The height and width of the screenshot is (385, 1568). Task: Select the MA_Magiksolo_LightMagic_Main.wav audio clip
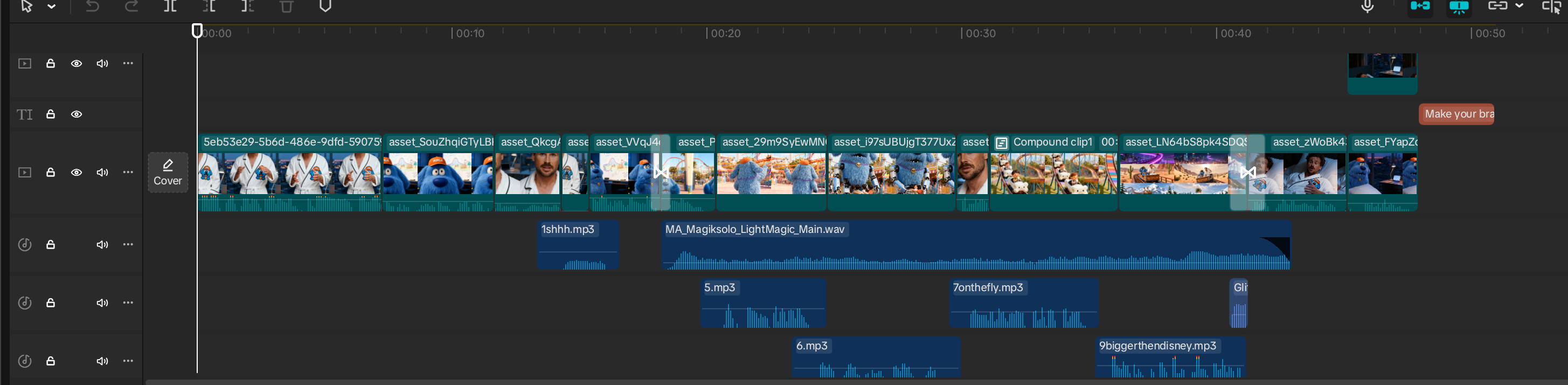coord(976,245)
